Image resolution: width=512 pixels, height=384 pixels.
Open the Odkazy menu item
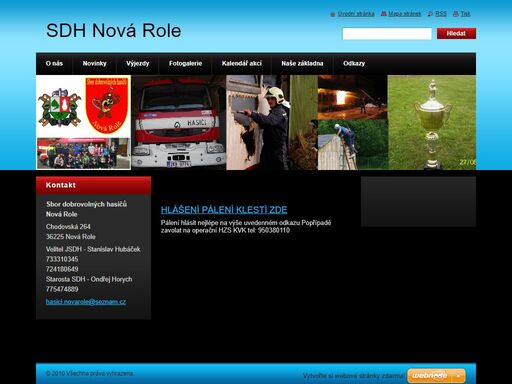pos(354,63)
